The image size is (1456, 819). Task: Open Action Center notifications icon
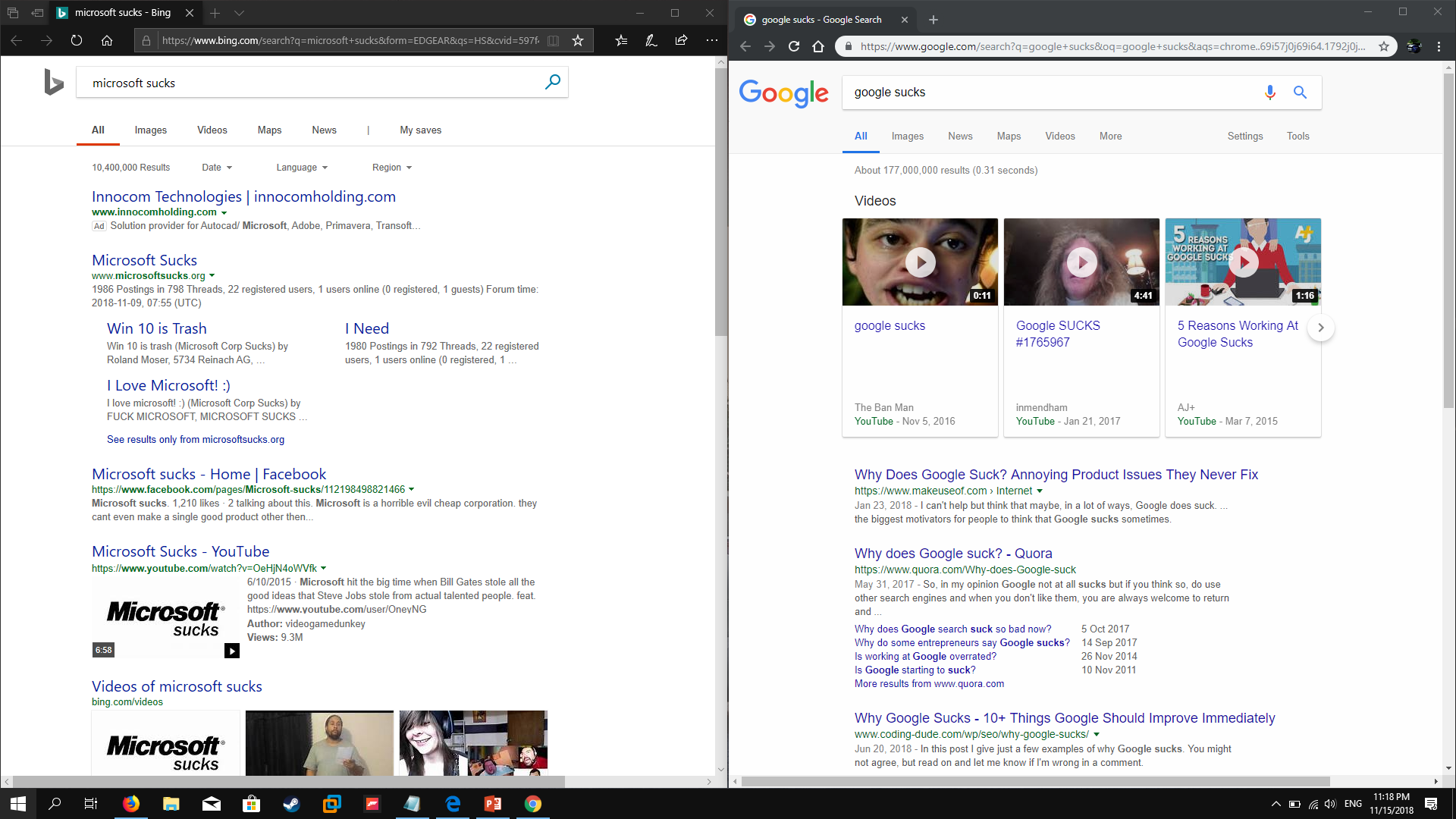[1431, 804]
